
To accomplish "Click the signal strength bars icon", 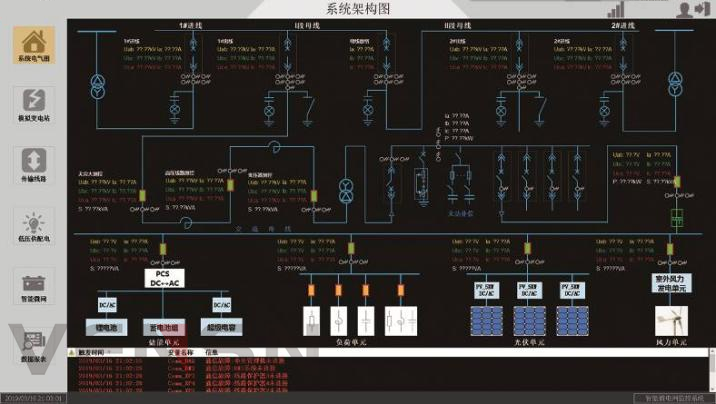I will tap(616, 10).
